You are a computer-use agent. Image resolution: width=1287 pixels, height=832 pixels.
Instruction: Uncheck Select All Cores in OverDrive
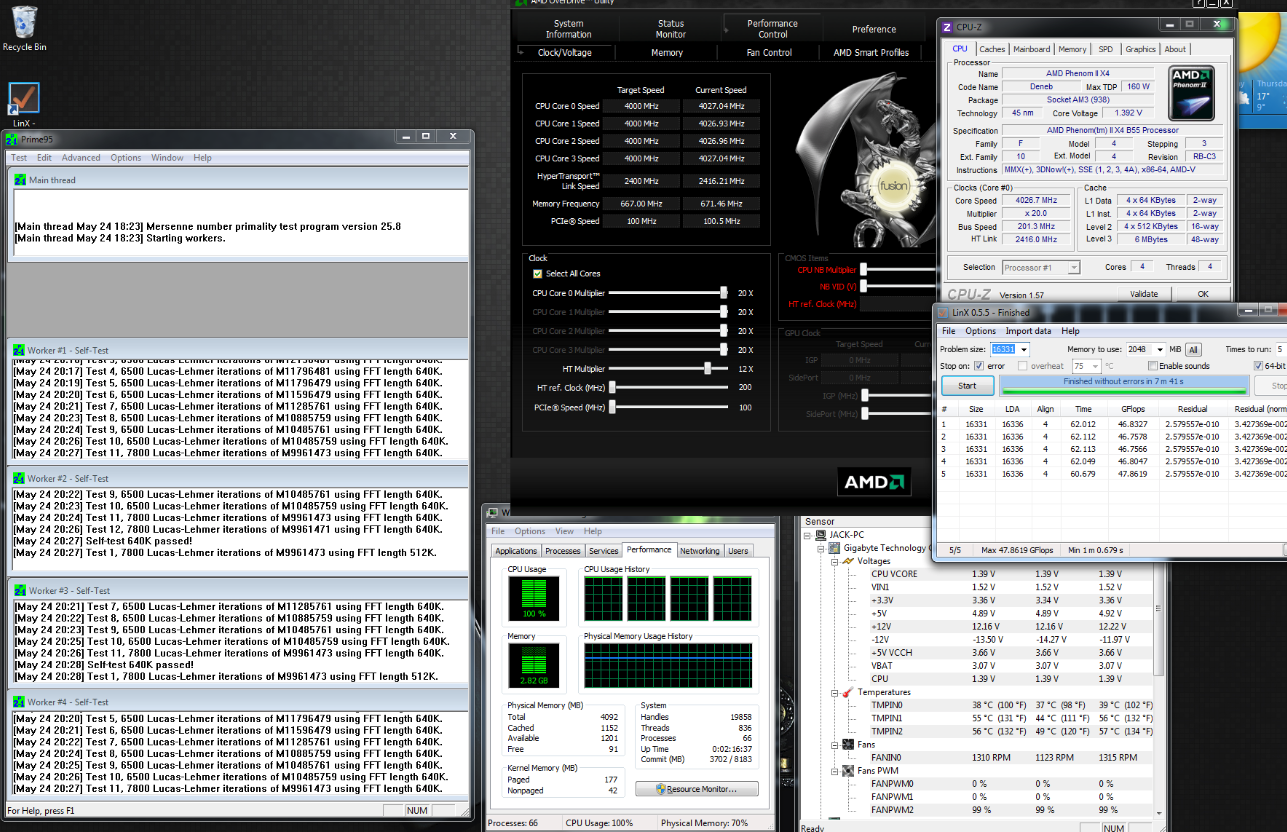[538, 274]
